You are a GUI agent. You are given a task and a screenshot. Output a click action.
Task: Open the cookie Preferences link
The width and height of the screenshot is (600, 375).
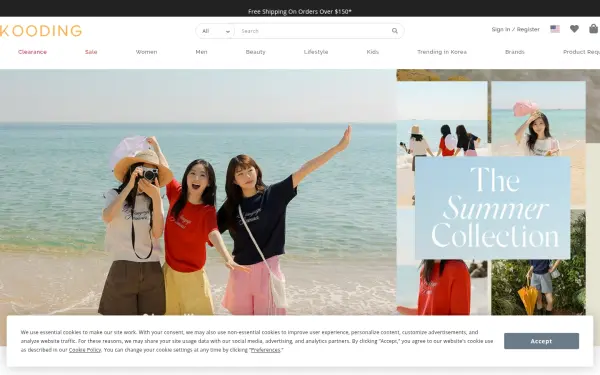pyautogui.click(x=265, y=350)
